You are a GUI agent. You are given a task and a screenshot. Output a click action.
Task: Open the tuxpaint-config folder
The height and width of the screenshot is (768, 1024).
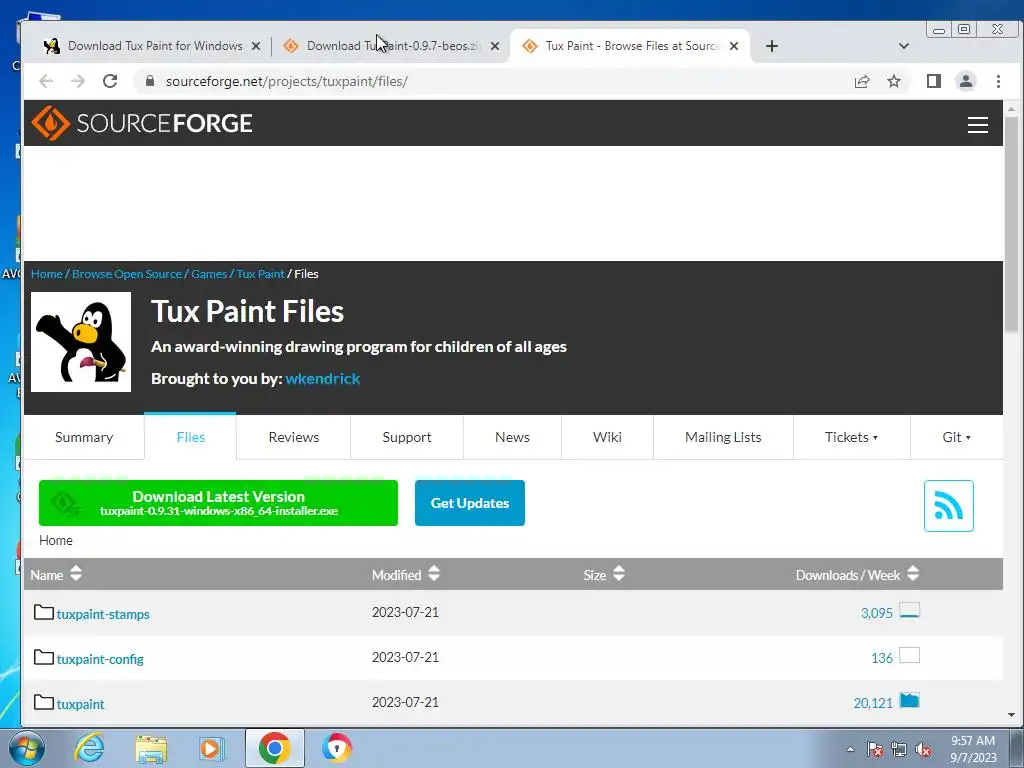tap(100, 659)
